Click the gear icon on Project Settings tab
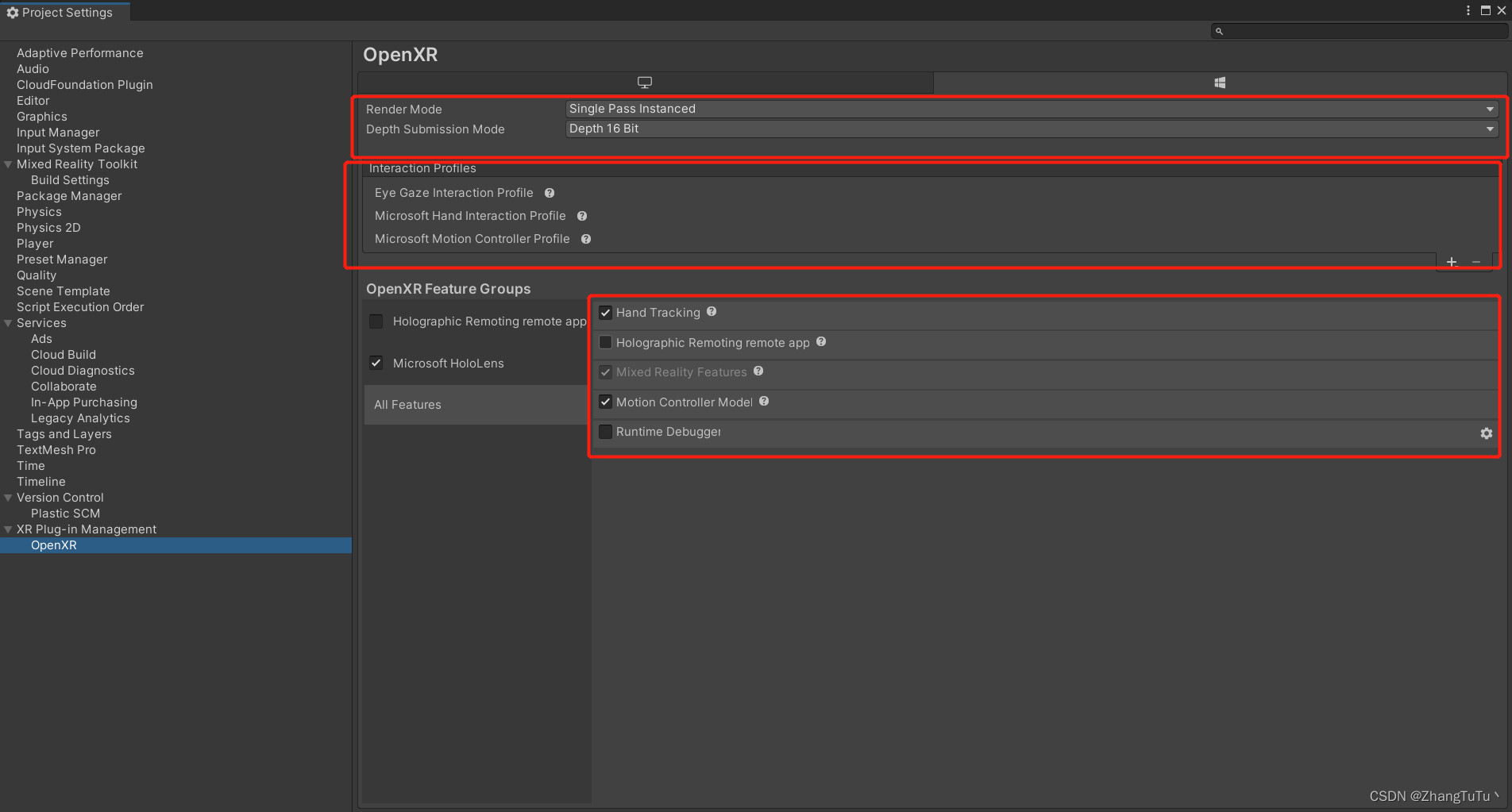1512x812 pixels. (13, 12)
